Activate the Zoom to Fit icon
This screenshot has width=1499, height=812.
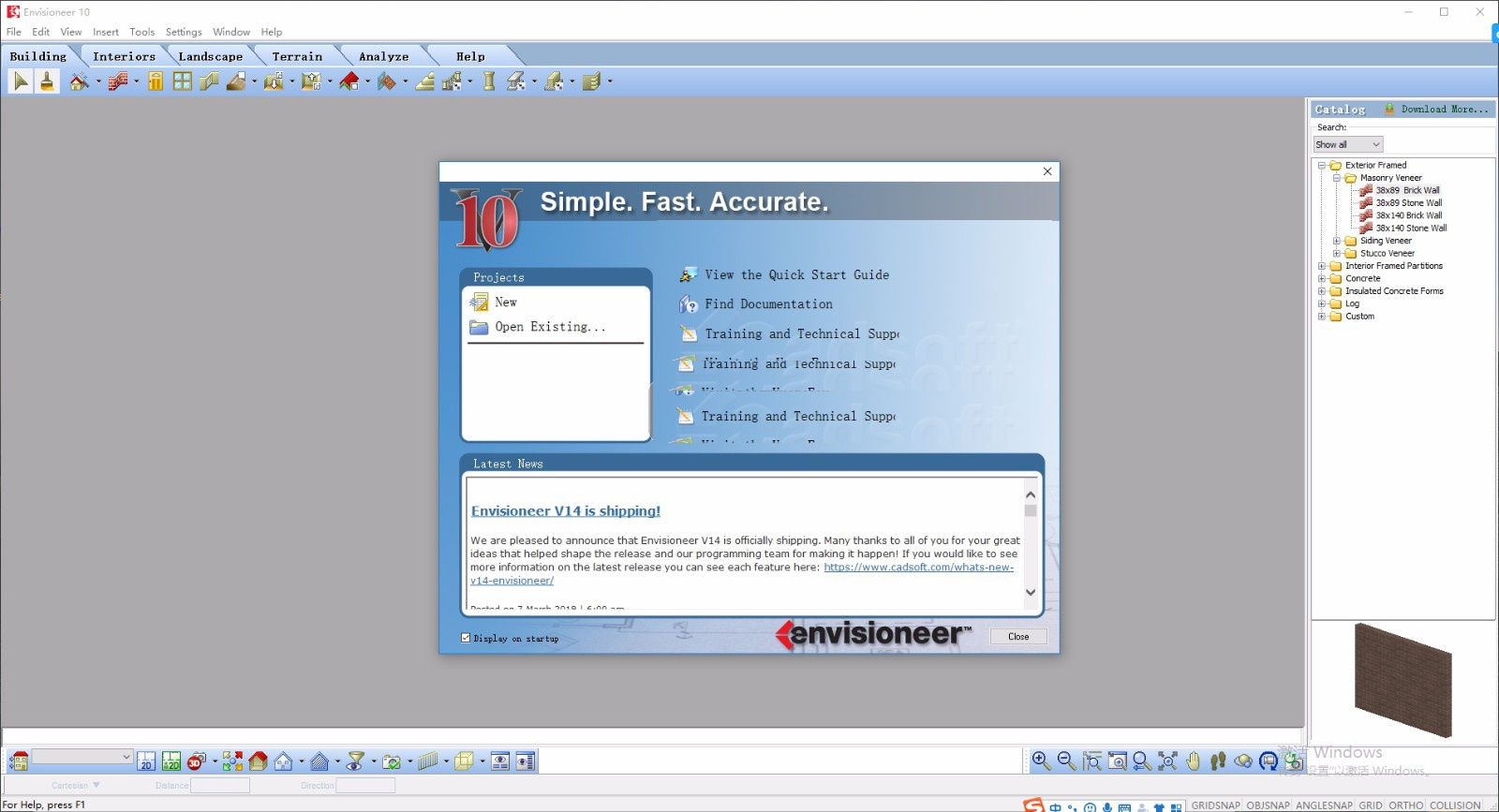(1167, 761)
